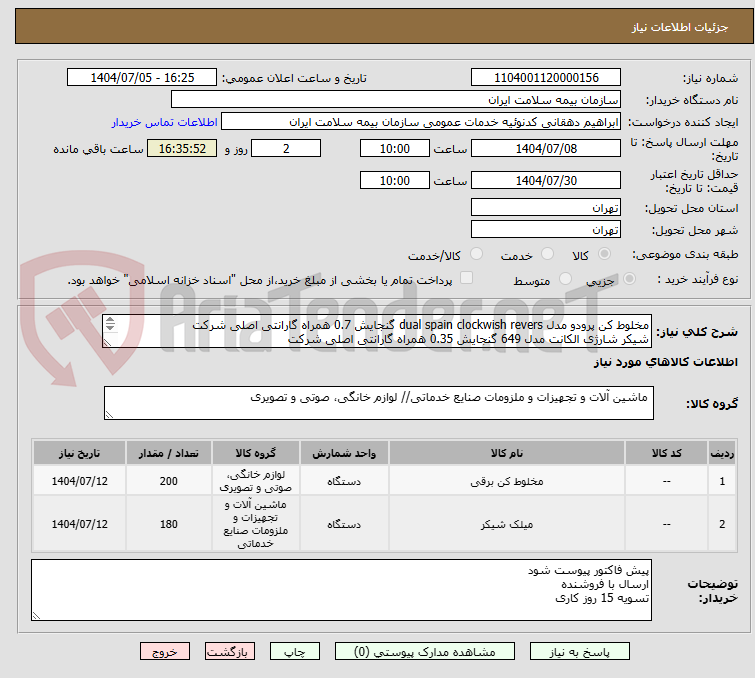Image resolution: width=755 pixels, height=678 pixels.
Task: Click the quantity cell 180
Action: pyautogui.click(x=169, y=524)
